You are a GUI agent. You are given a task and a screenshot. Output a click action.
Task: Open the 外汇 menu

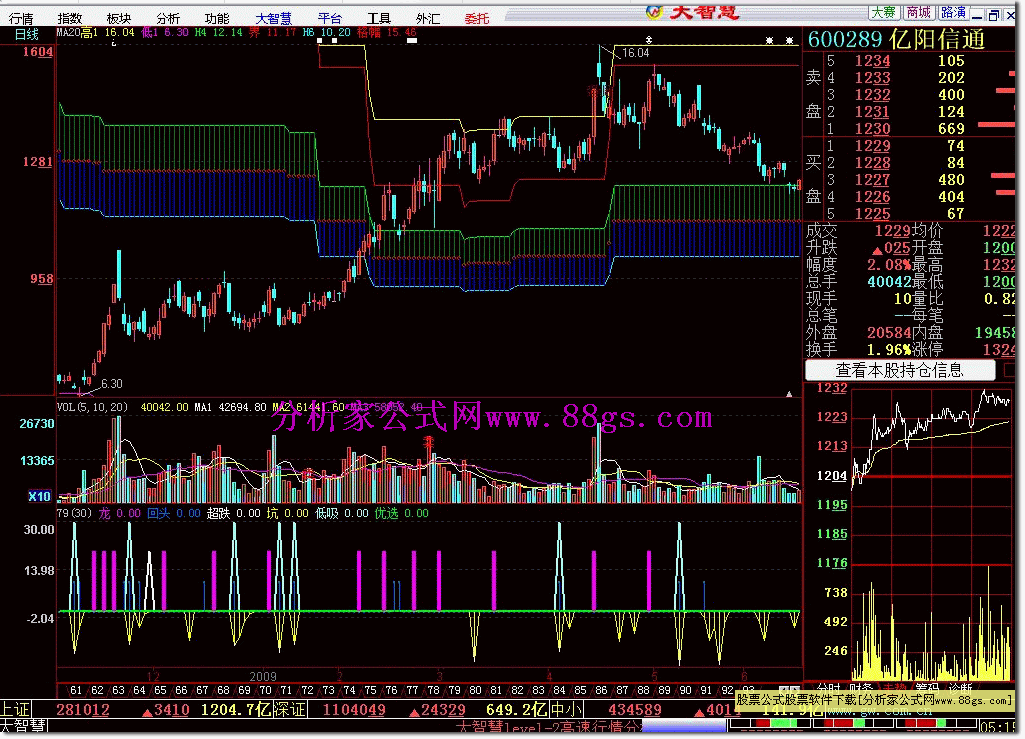428,18
